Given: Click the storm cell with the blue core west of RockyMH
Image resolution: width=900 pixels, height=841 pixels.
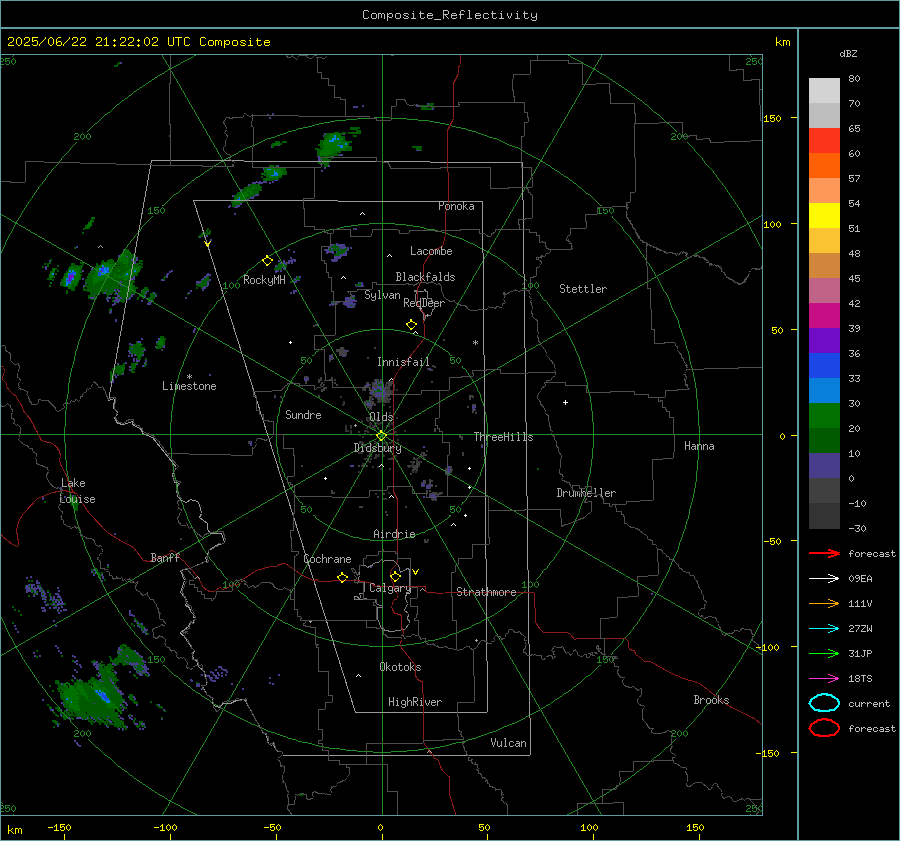Looking at the screenshot, I should coord(111,276).
